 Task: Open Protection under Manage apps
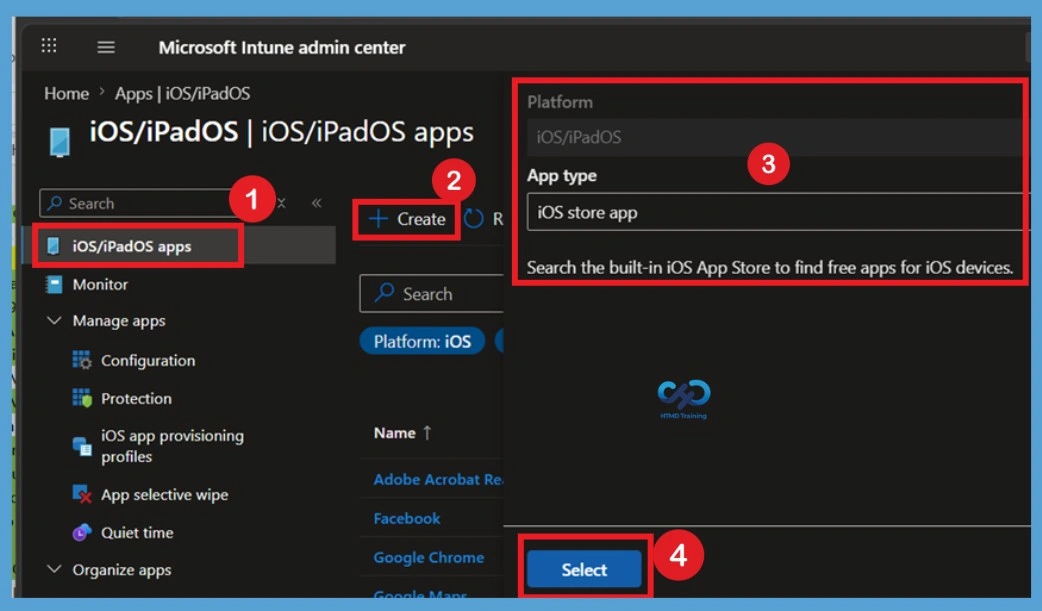pos(136,398)
